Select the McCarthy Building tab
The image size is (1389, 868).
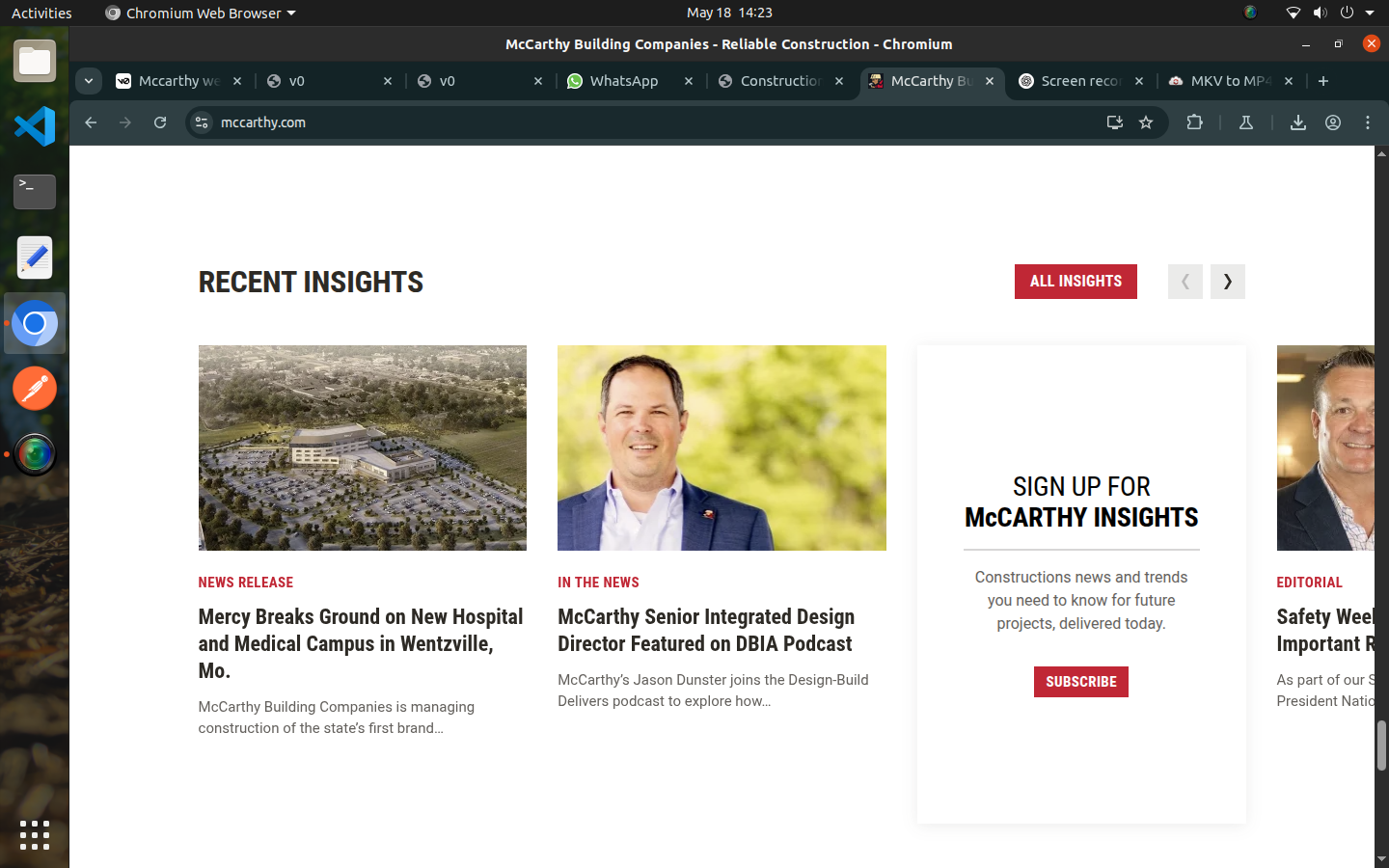click(x=931, y=81)
